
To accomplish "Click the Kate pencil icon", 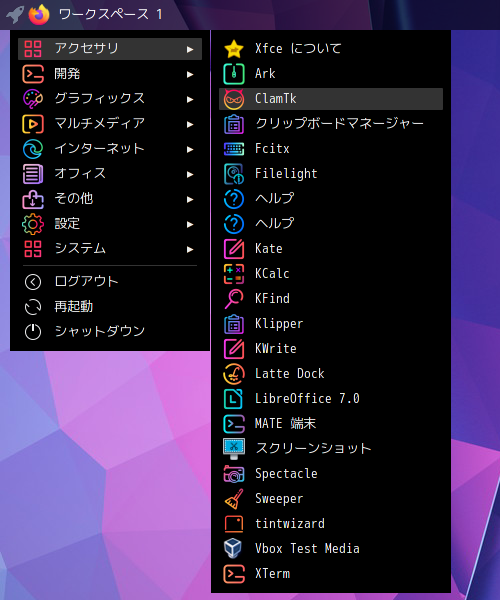I will coord(234,249).
